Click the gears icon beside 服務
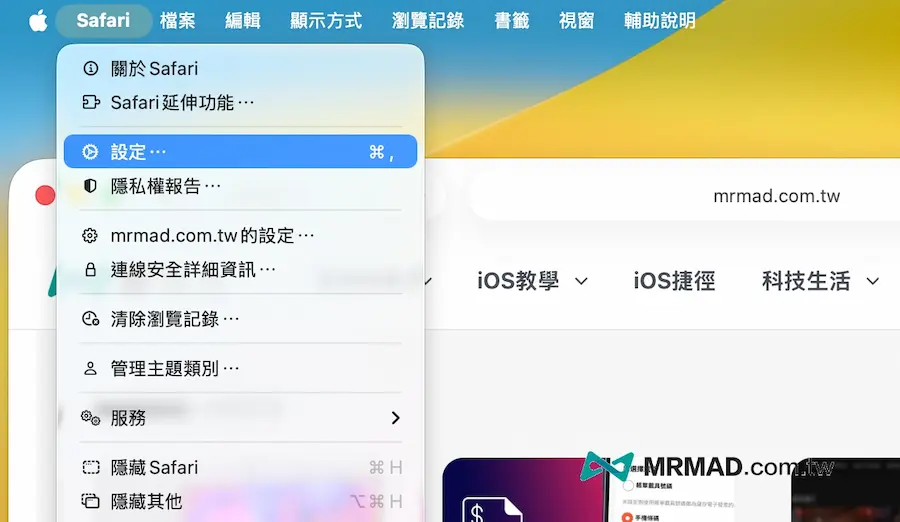The width and height of the screenshot is (900, 522). pos(91,417)
